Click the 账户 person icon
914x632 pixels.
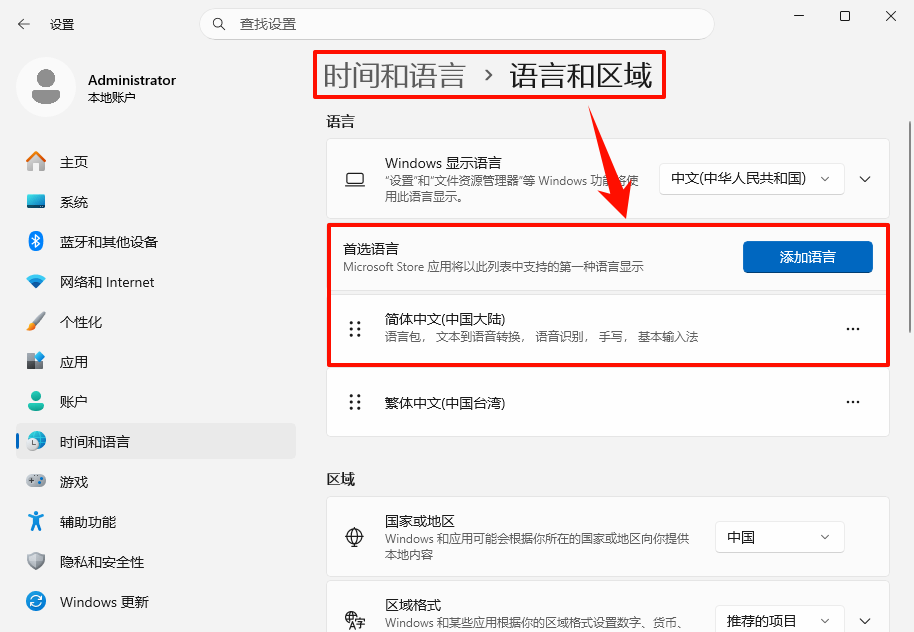36,401
